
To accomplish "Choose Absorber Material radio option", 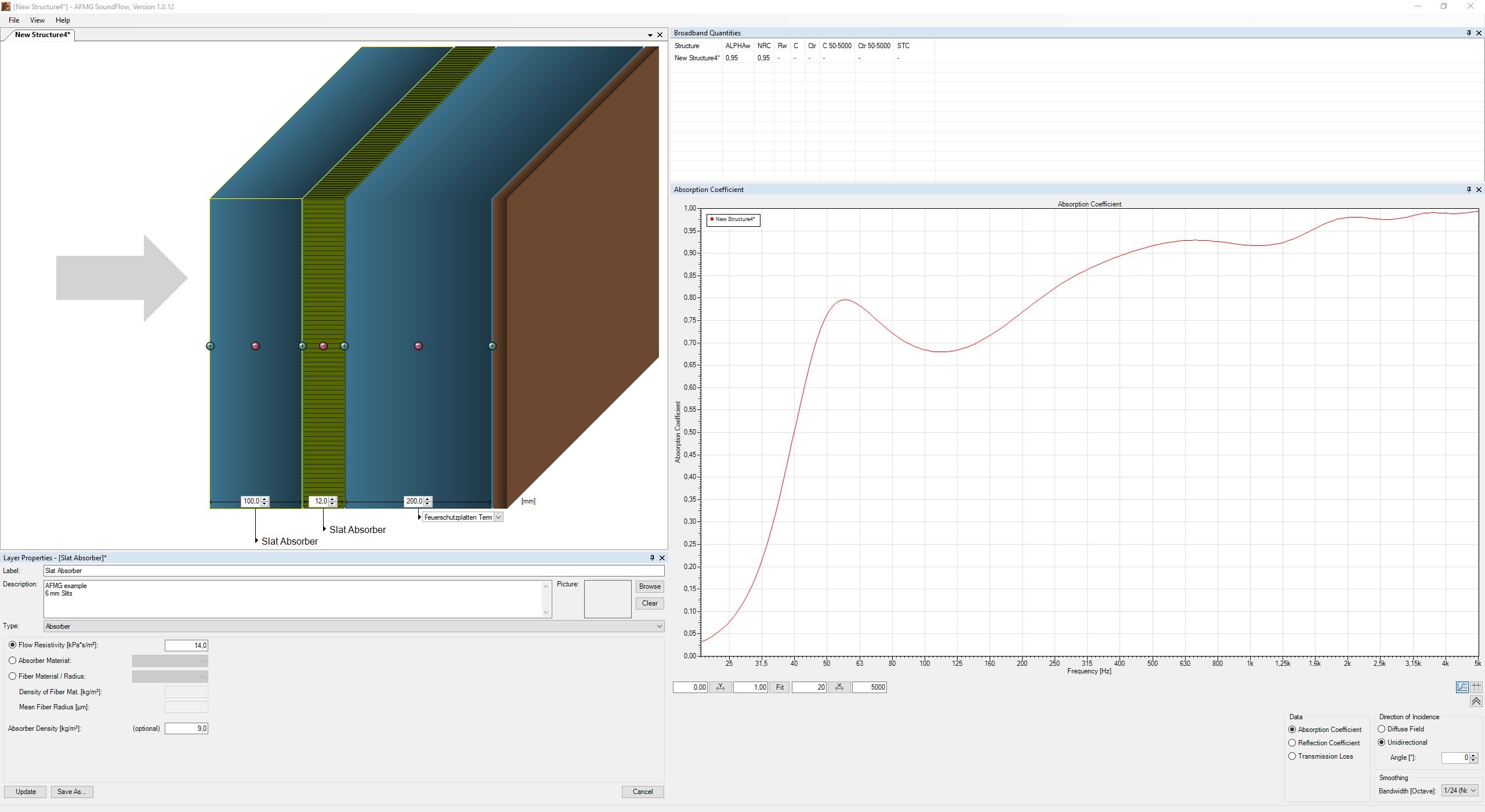I will (13, 661).
